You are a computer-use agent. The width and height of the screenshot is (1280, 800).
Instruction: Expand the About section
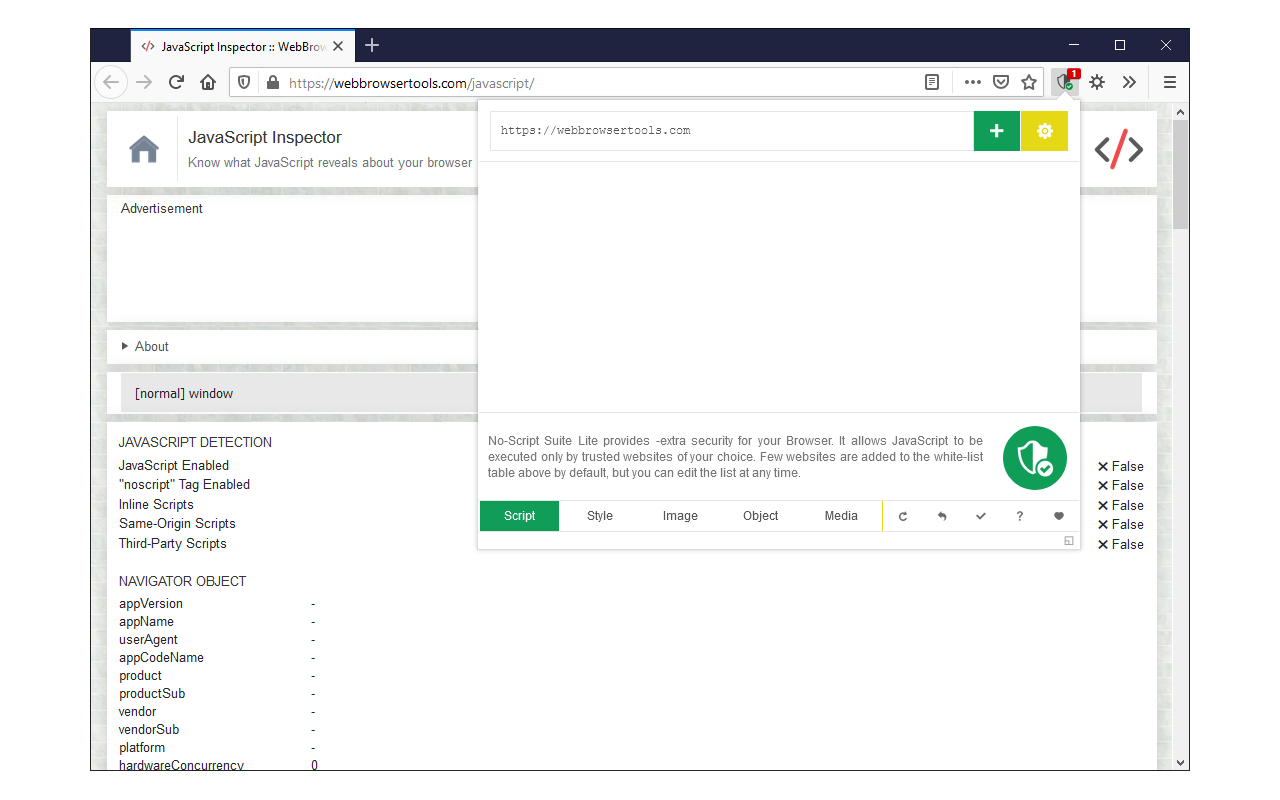145,346
